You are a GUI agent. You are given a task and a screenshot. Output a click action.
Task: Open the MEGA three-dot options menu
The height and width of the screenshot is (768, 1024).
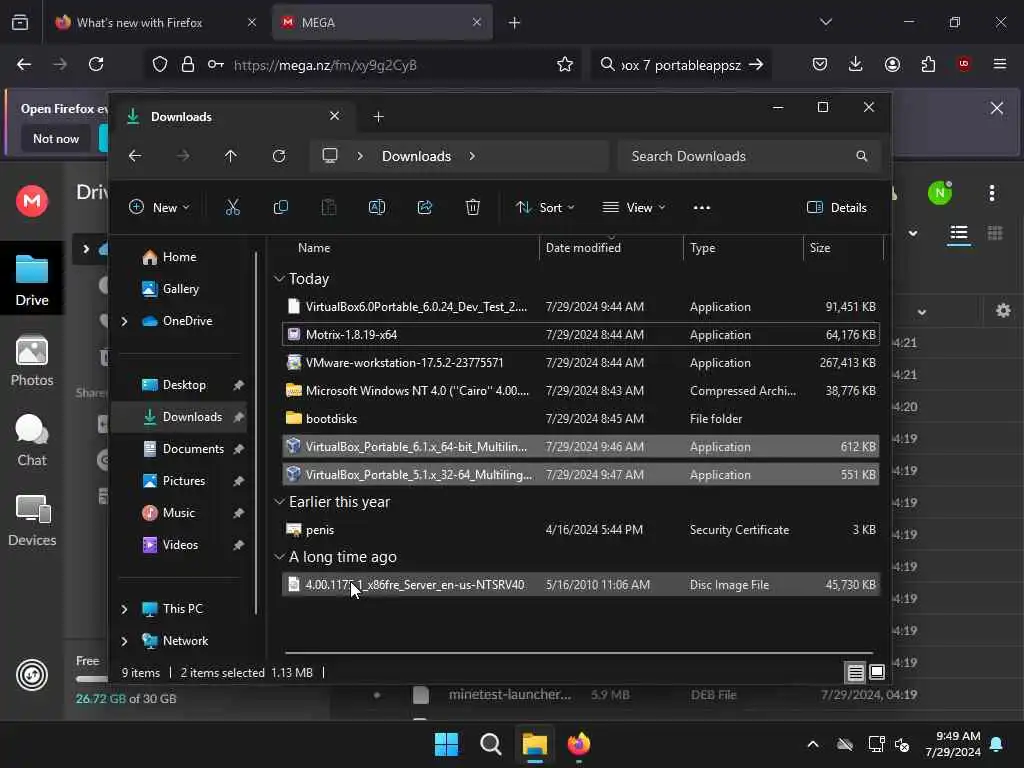tap(992, 193)
